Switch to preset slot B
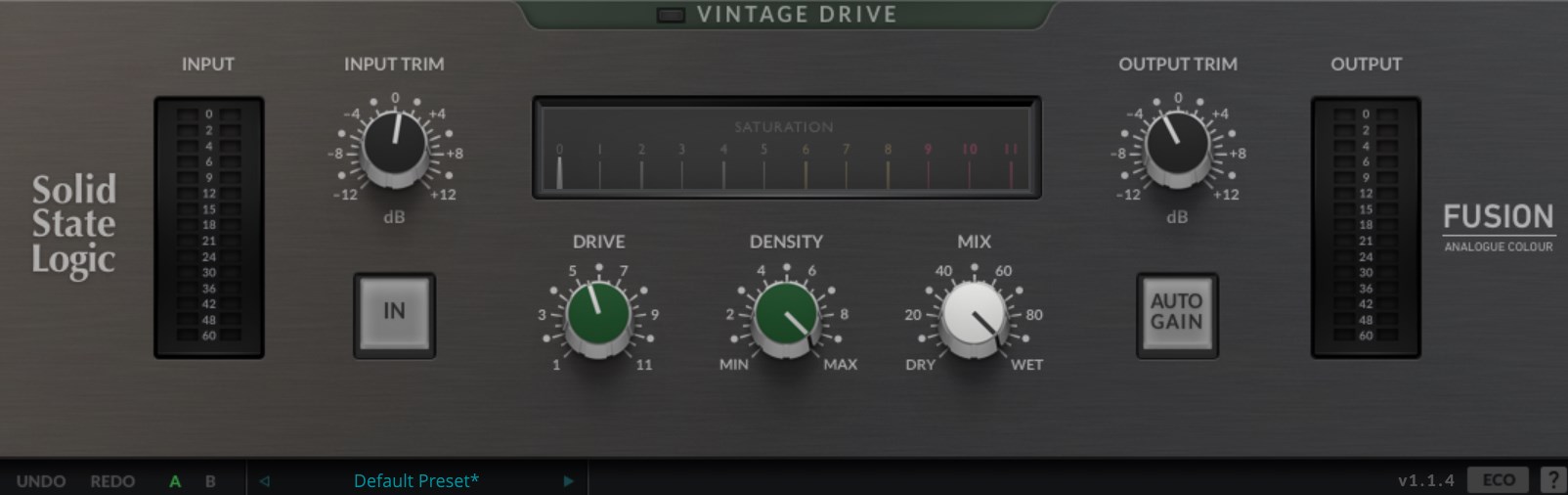 tap(210, 481)
